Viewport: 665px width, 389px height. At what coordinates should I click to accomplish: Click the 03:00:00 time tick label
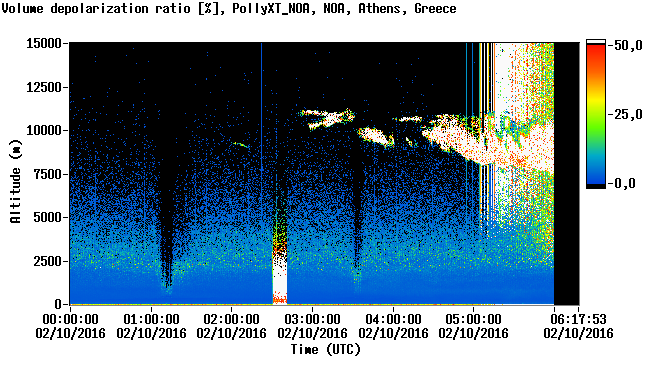(x=313, y=319)
